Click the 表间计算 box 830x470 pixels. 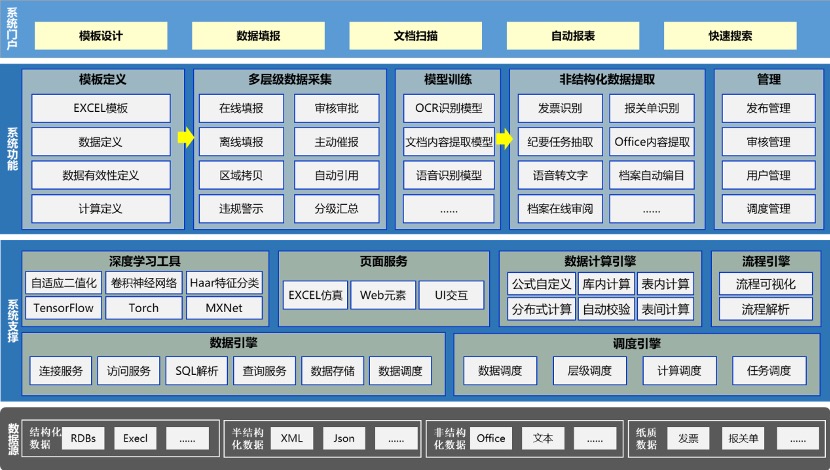click(666, 309)
